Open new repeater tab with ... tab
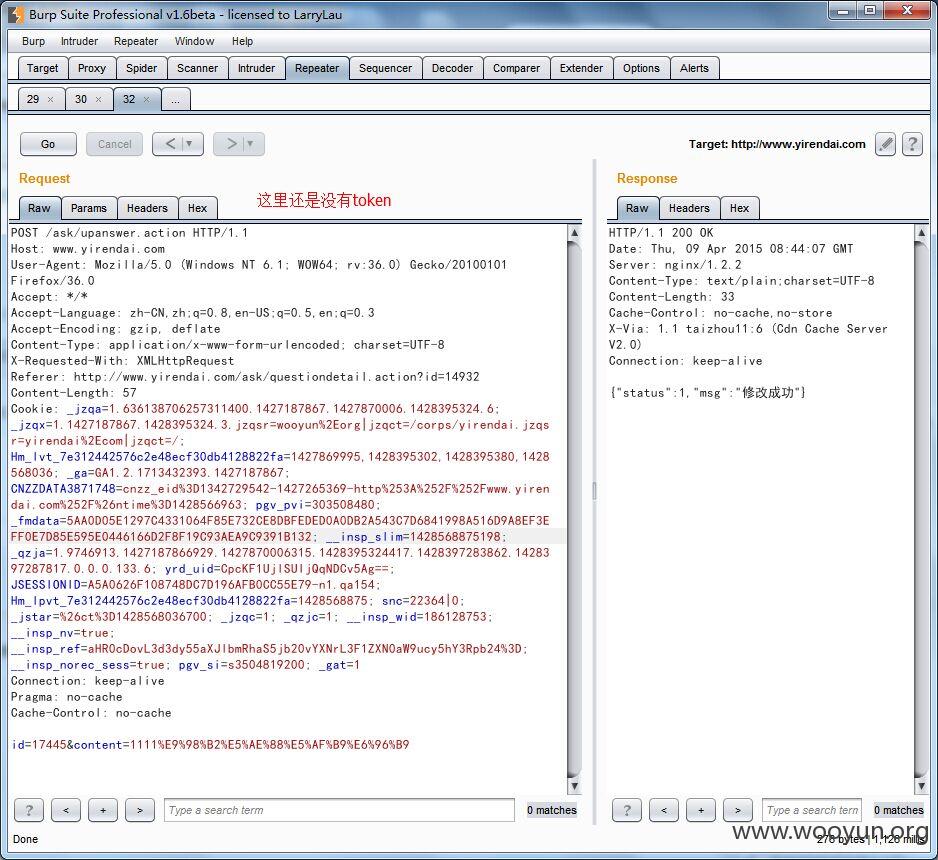This screenshot has height=860, width=938. pyautogui.click(x=175, y=100)
